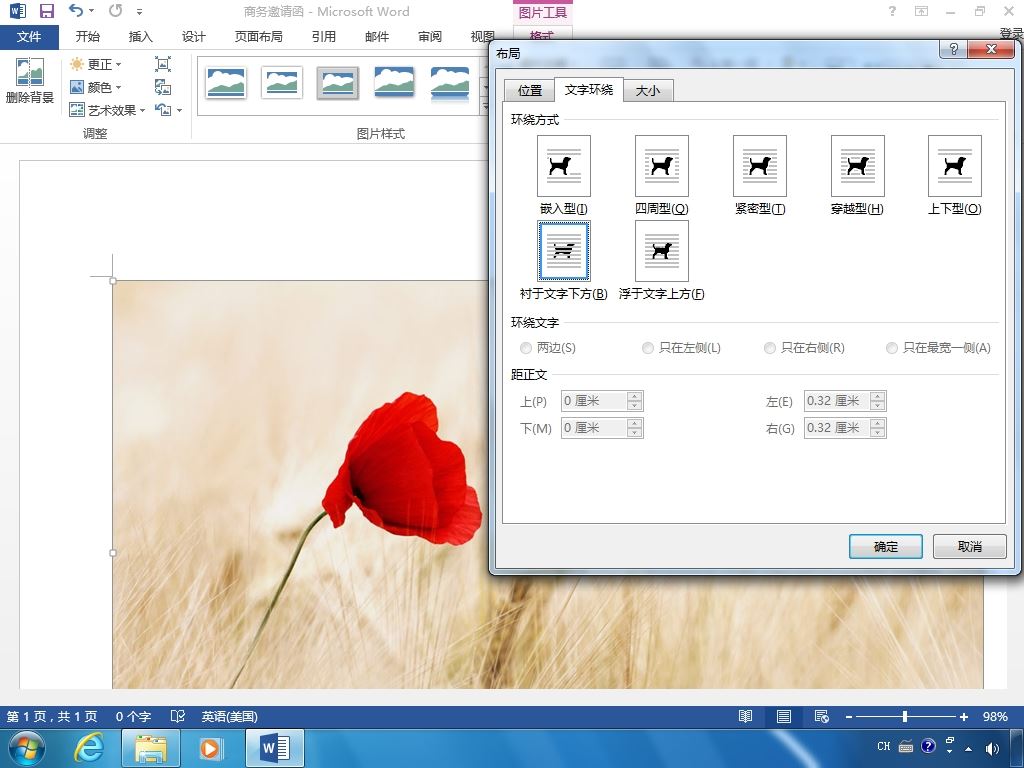This screenshot has width=1024, height=768.
Task: Choose the 紧密型 tight wrapping icon
Action: click(760, 166)
